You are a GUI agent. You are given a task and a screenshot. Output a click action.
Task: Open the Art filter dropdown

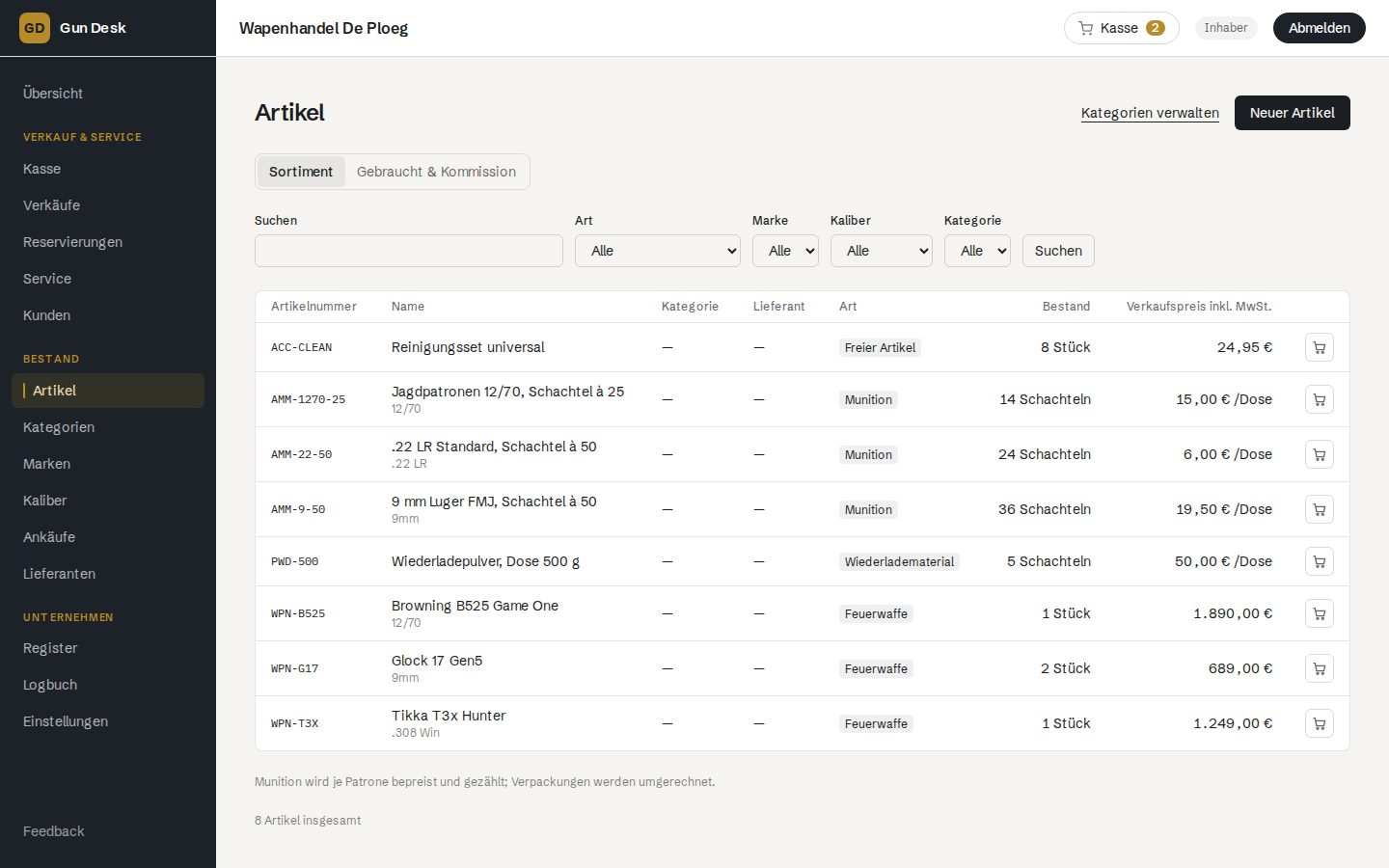658,251
